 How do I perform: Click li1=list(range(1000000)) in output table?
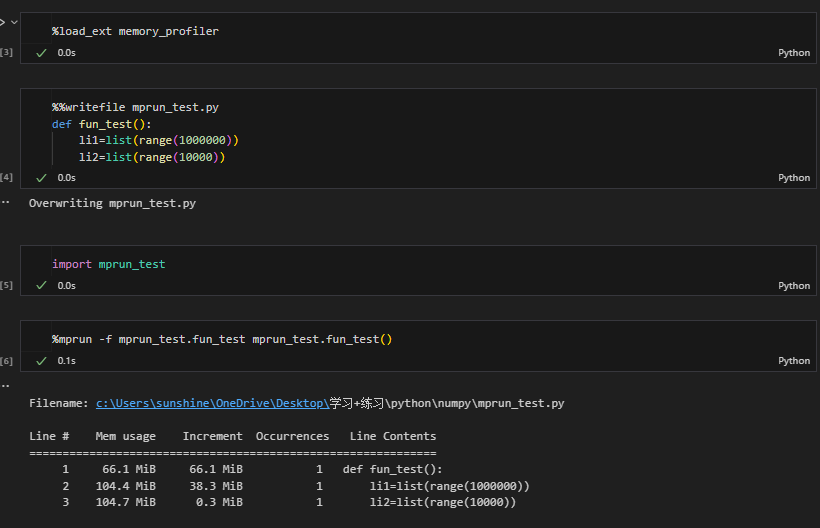pos(450,486)
